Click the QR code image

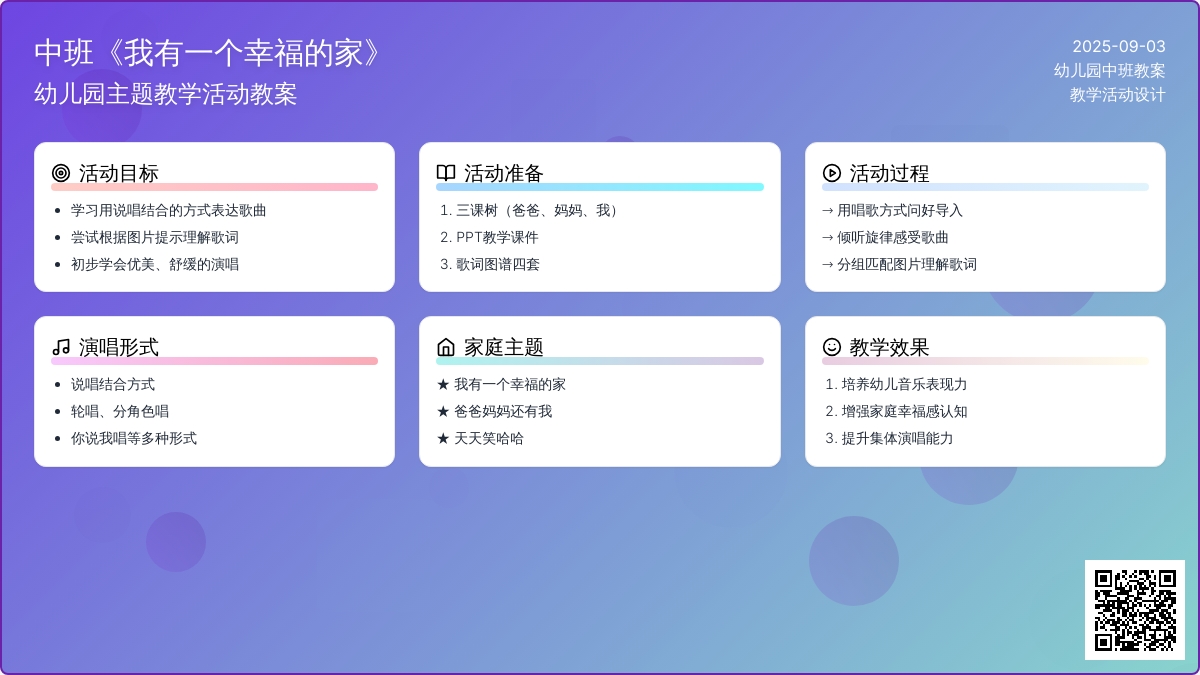click(1135, 610)
